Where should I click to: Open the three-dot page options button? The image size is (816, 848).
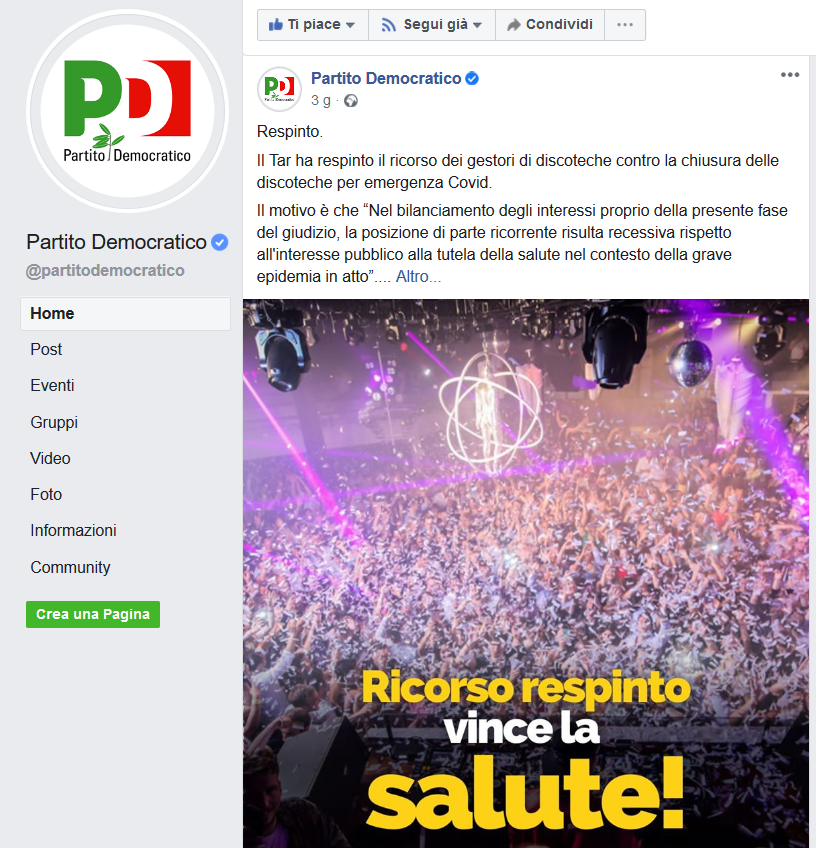[x=625, y=25]
